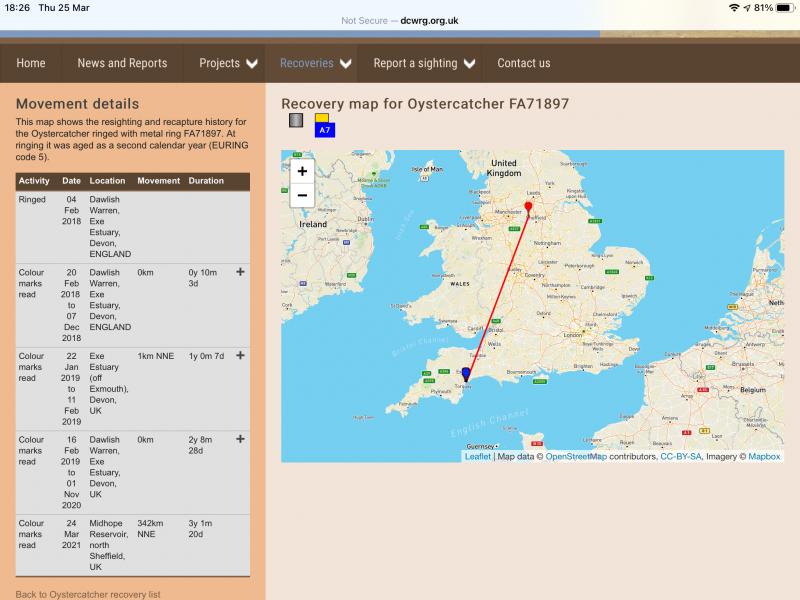Click the red marker near Sheffield
This screenshot has width=800, height=600.
pos(528,206)
